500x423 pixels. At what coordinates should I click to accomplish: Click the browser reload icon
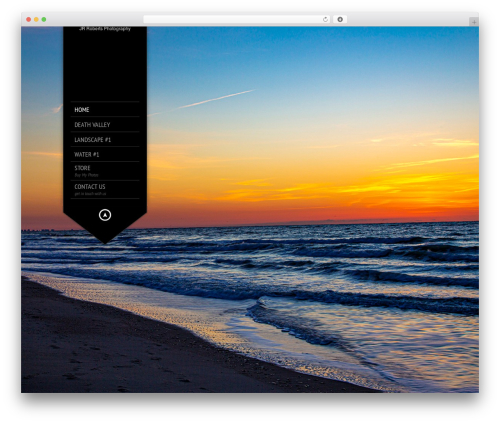coord(325,19)
